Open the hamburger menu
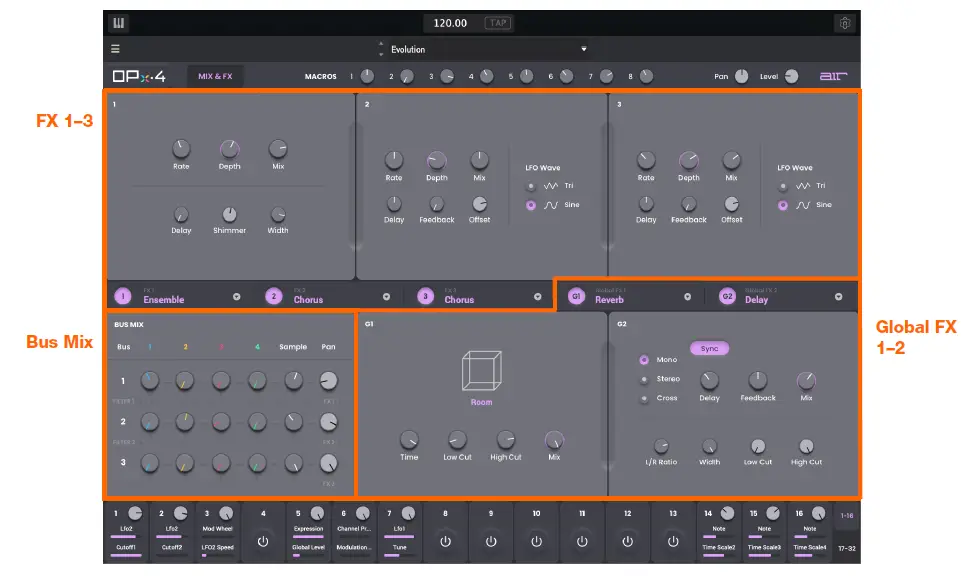This screenshot has height=576, width=972. click(x=116, y=48)
